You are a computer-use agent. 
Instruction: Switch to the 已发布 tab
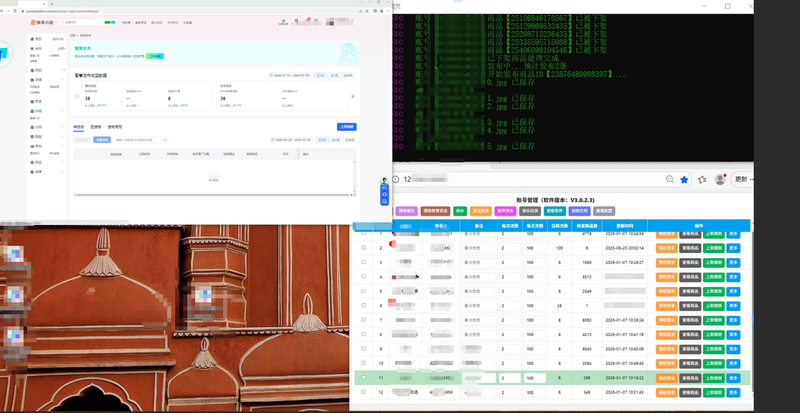[x=96, y=127]
